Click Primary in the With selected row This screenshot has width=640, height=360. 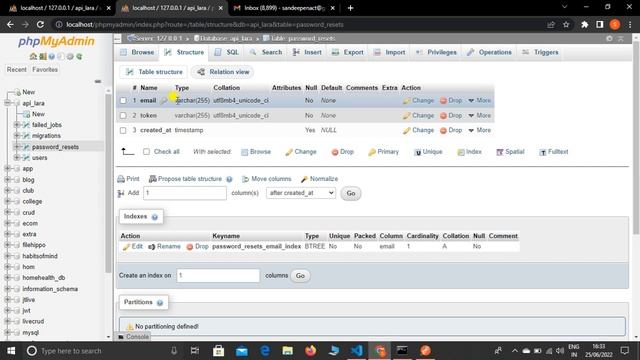point(383,152)
